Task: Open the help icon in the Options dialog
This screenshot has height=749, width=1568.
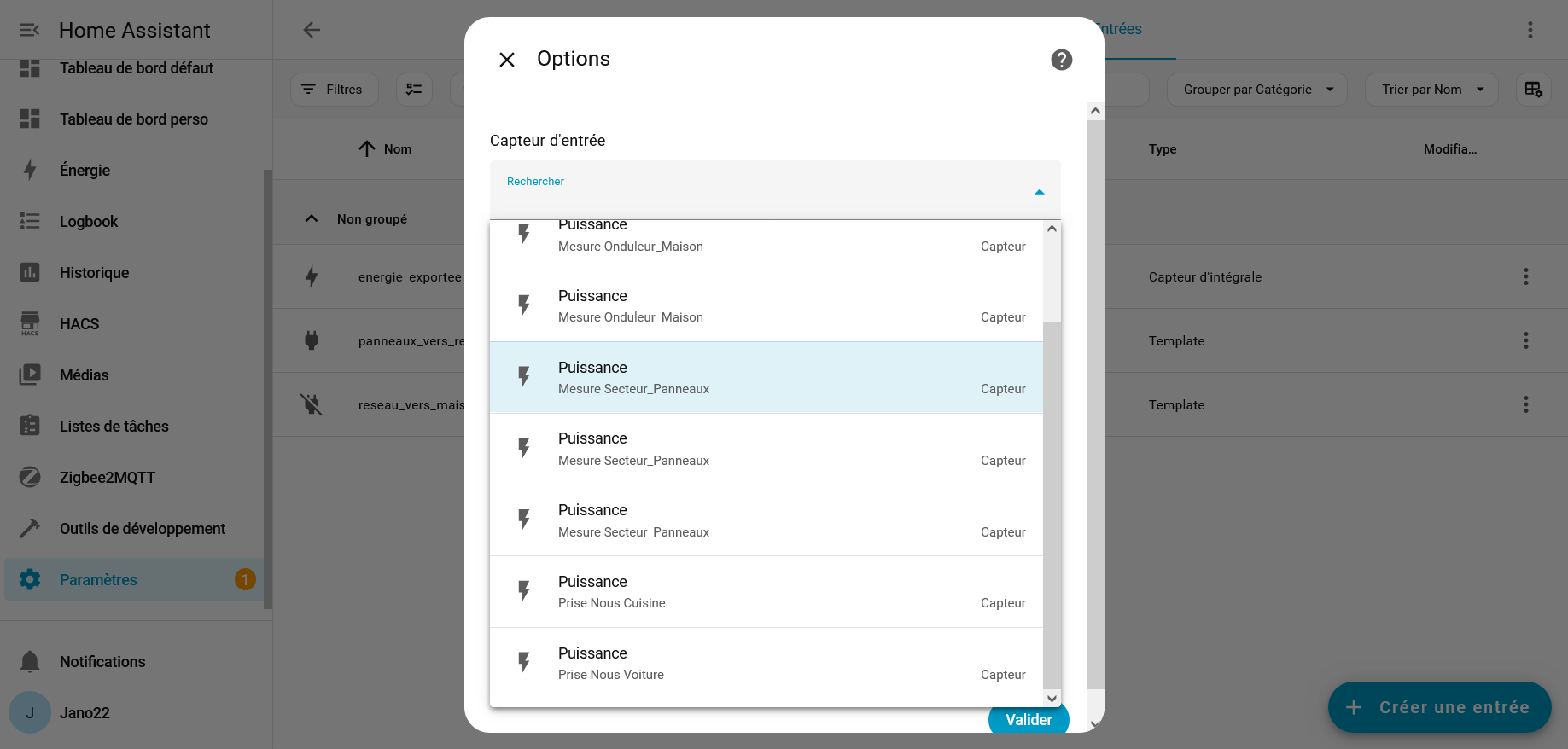Action: click(x=1061, y=60)
